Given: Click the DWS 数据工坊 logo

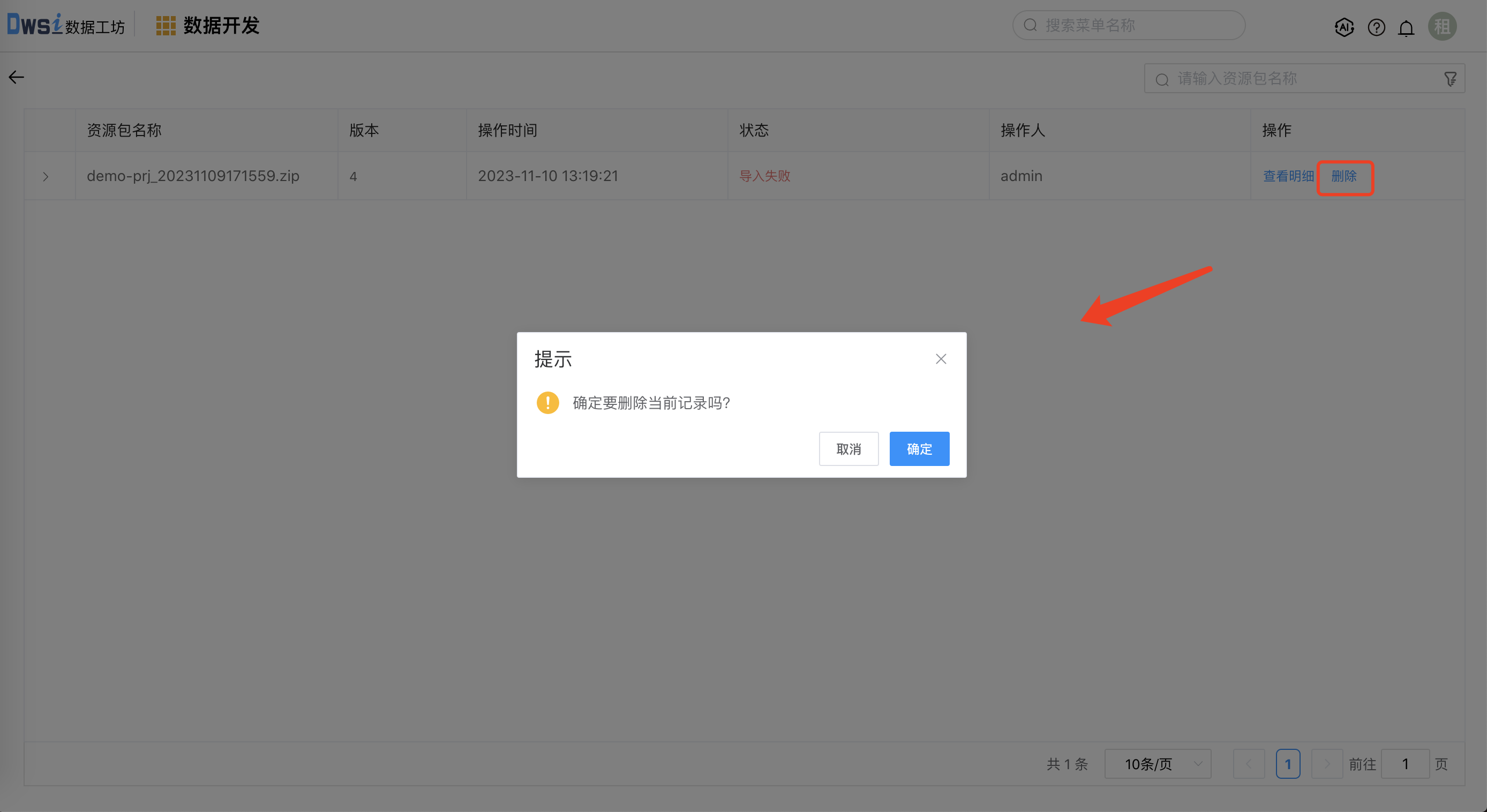Looking at the screenshot, I should pyautogui.click(x=66, y=25).
